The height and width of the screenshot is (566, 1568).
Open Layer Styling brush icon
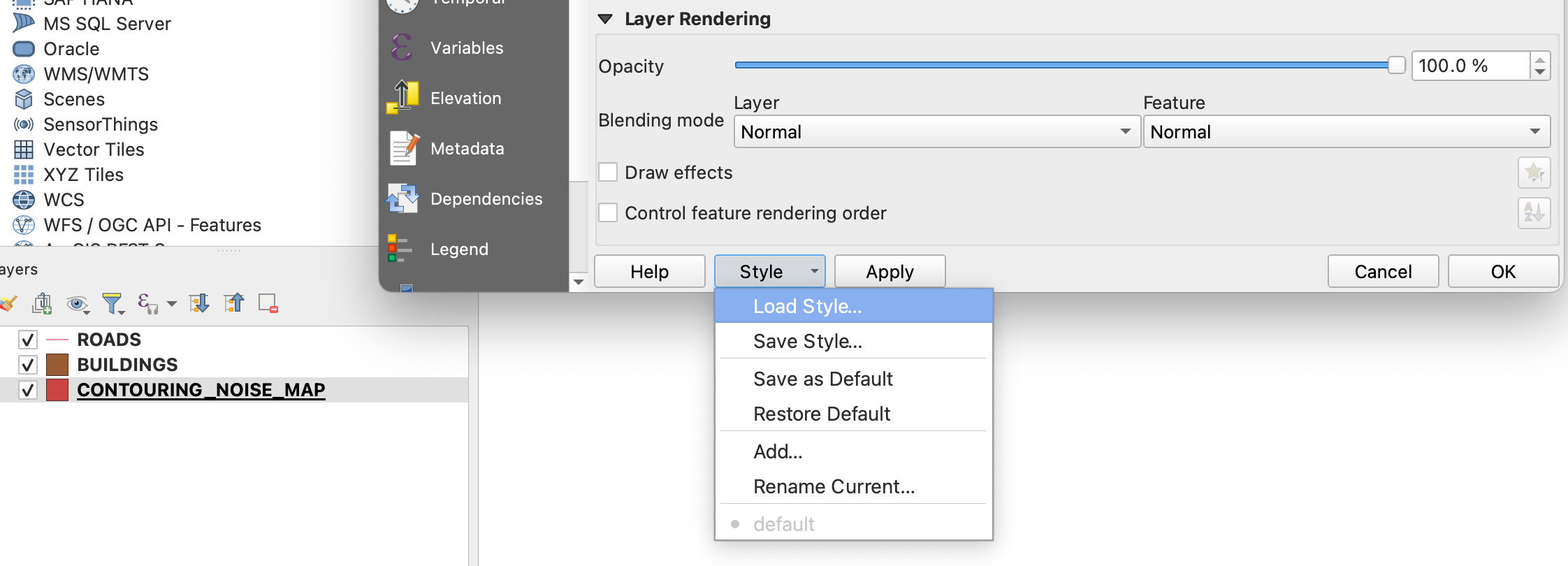8,303
